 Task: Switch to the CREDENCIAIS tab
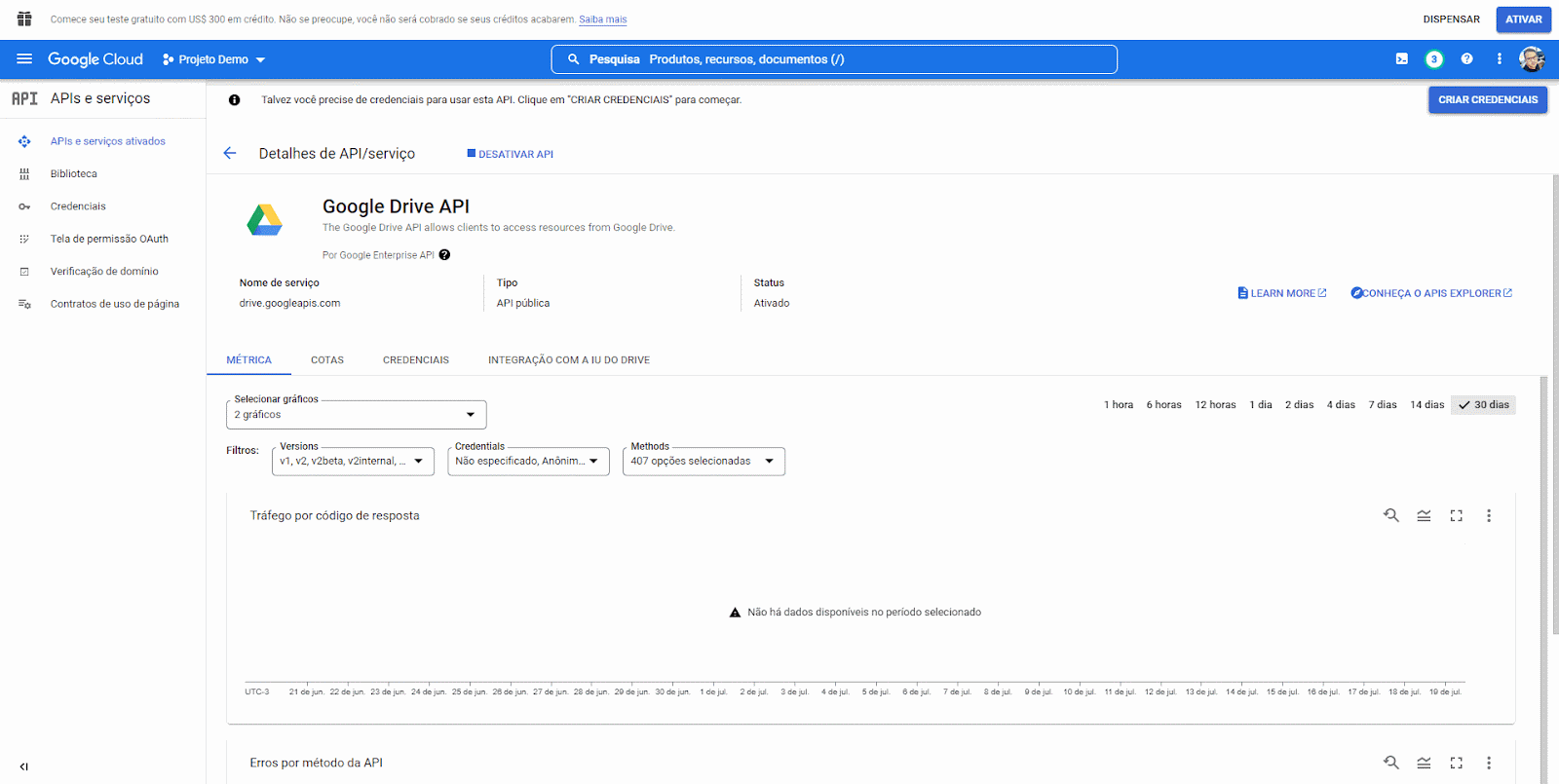point(416,360)
